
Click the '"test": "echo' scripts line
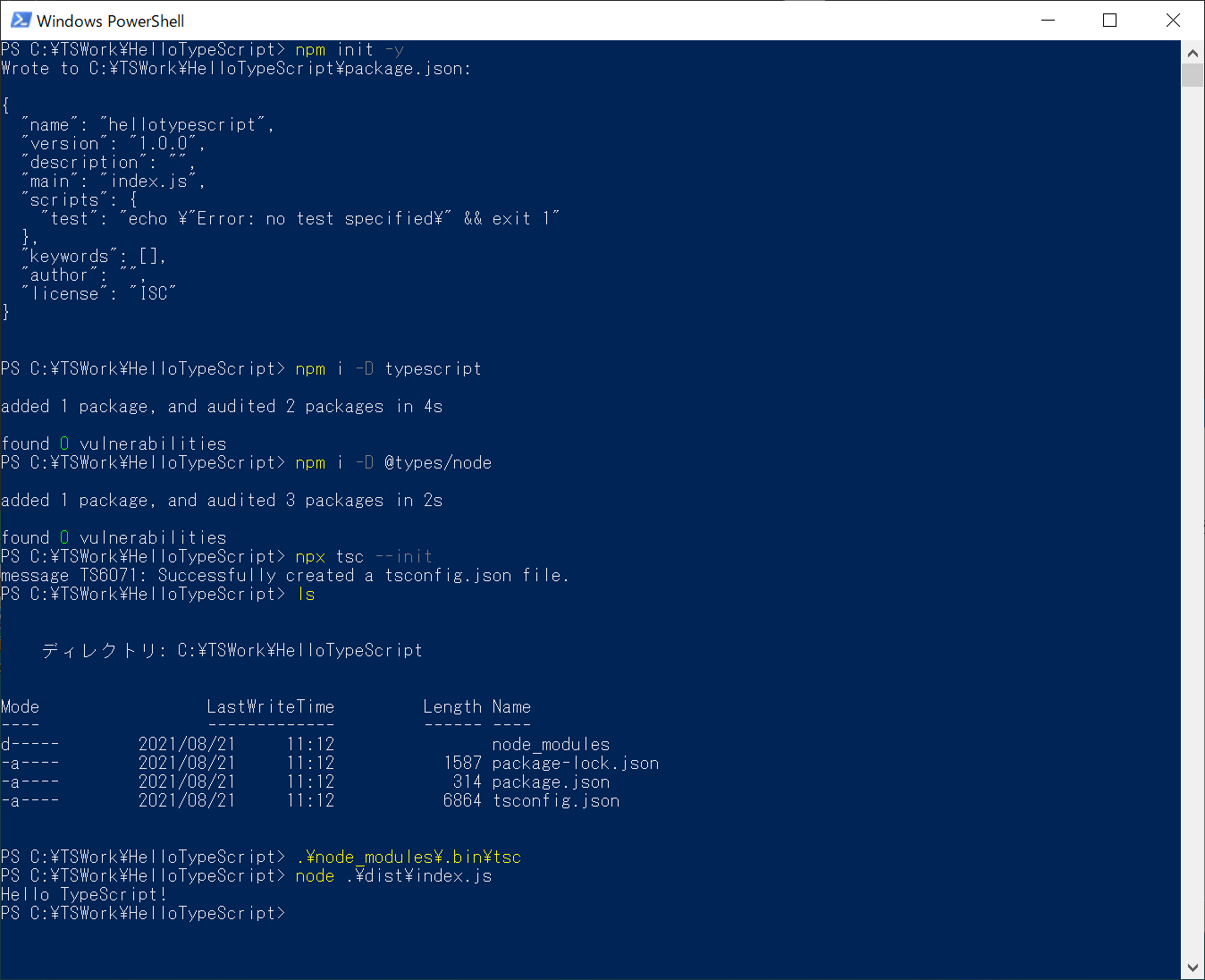click(x=300, y=219)
